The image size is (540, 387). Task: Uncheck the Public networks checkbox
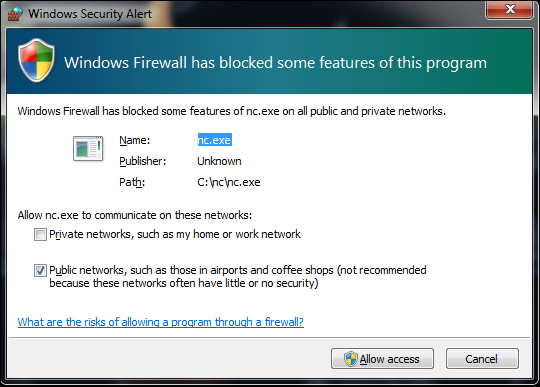[40, 270]
